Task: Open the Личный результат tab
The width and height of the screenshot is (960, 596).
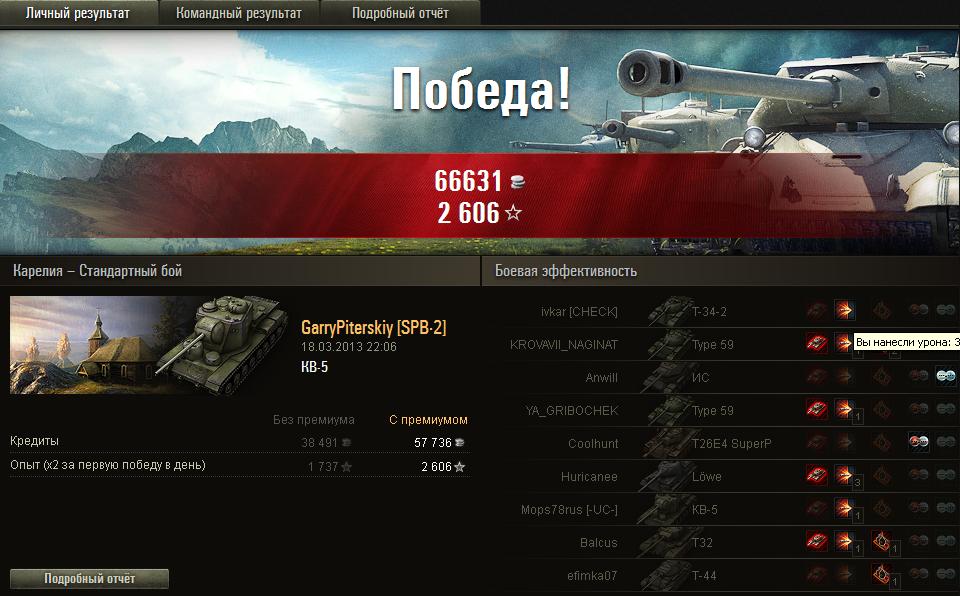Action: [x=78, y=13]
